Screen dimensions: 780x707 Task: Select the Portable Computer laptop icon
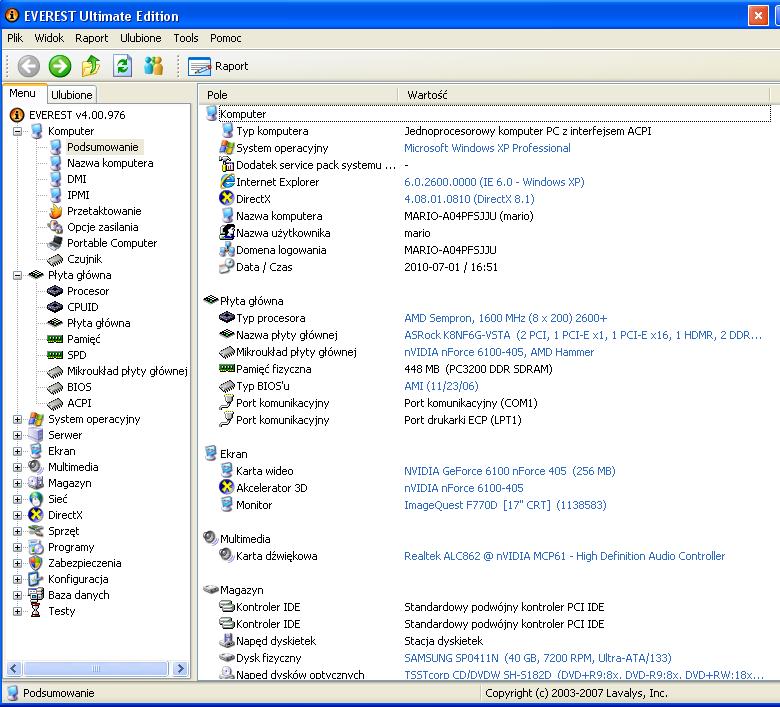(55, 243)
